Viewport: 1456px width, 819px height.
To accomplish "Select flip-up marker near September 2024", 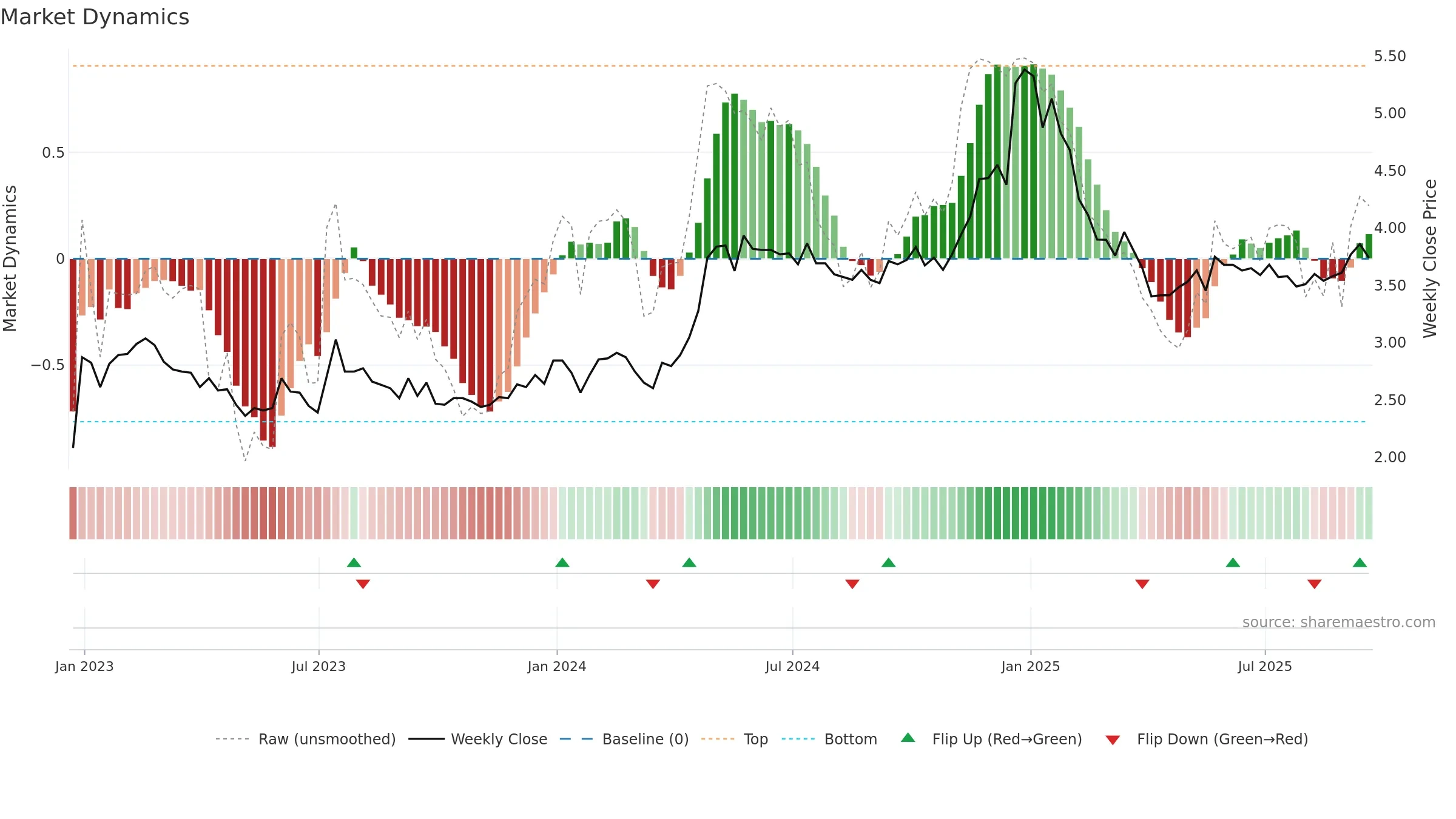I will 889,562.
